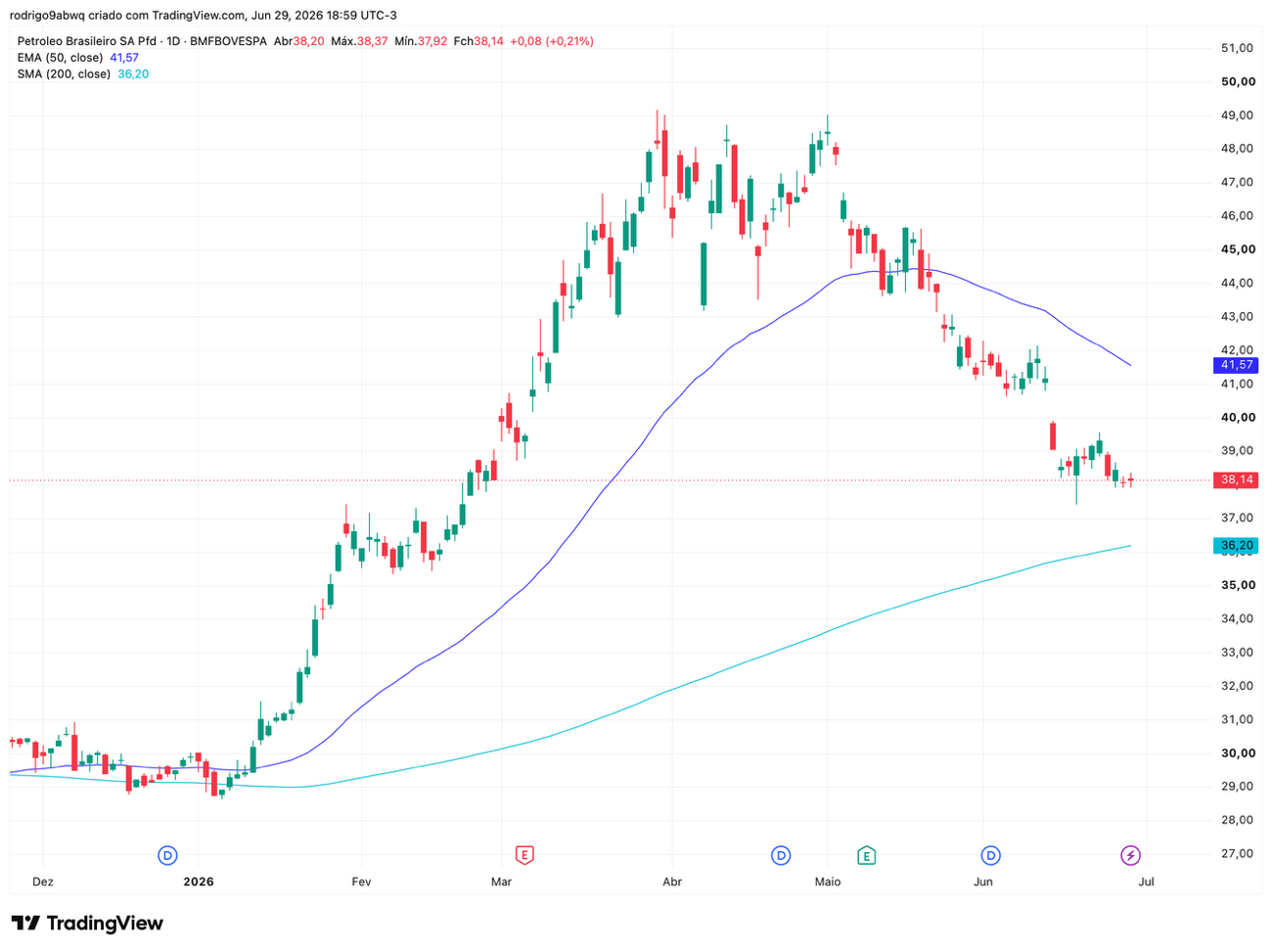This screenshot has height=952, width=1272.
Task: Click the 2026 label on time axis
Action: pos(198,882)
